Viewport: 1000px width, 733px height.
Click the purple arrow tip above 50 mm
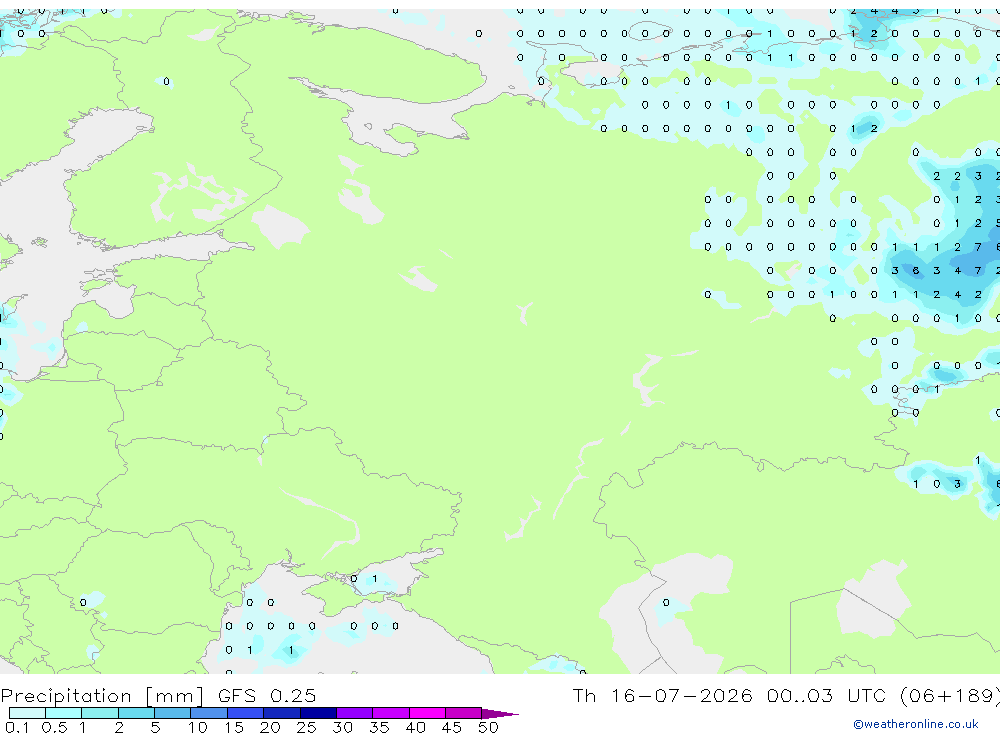[x=500, y=713]
